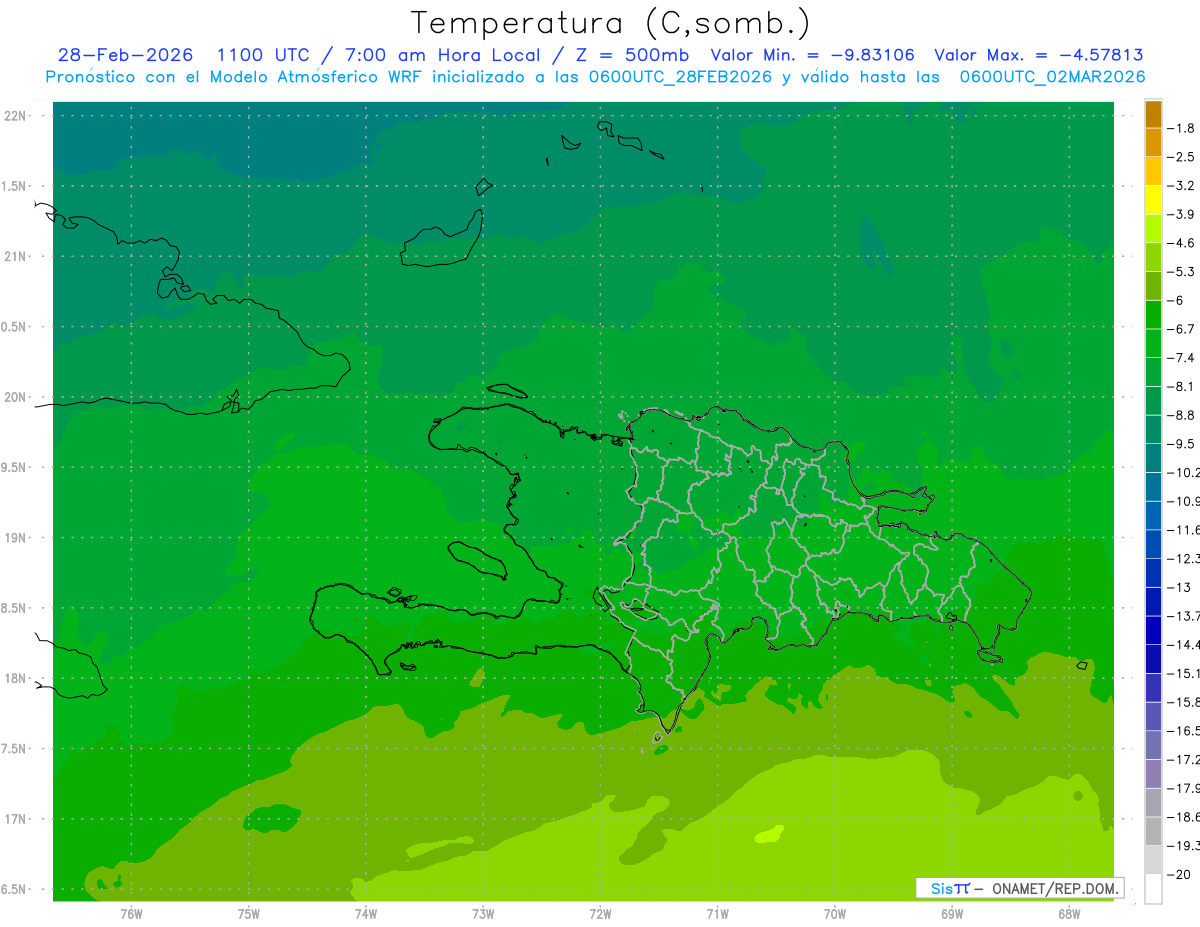Screen dimensions: 1200x927
Task: Click the "28-Feb-2026" date in header
Action: pyautogui.click(x=125, y=55)
